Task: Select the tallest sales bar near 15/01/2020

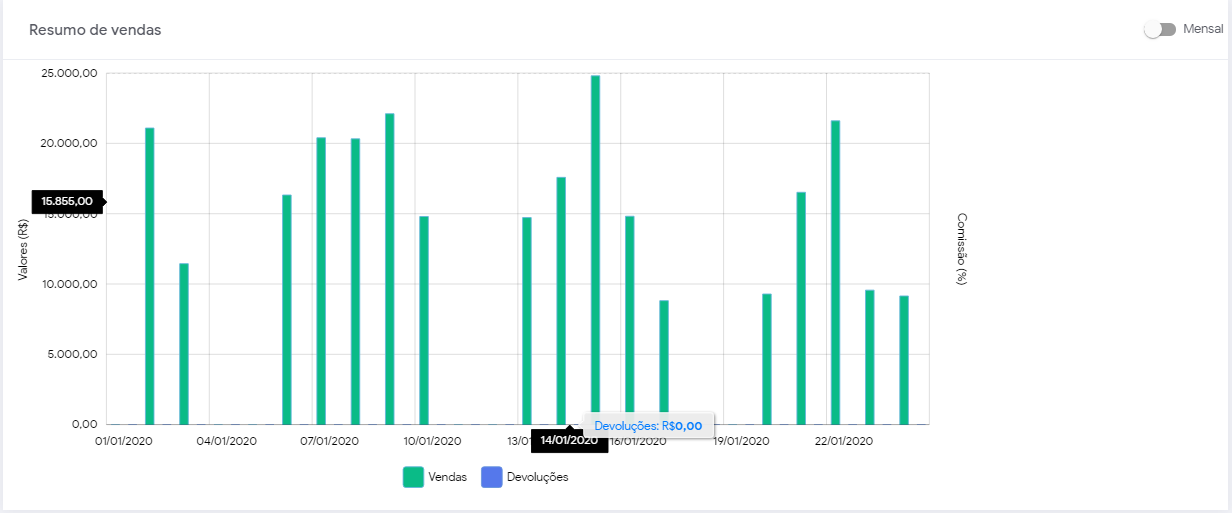Action: (x=595, y=250)
